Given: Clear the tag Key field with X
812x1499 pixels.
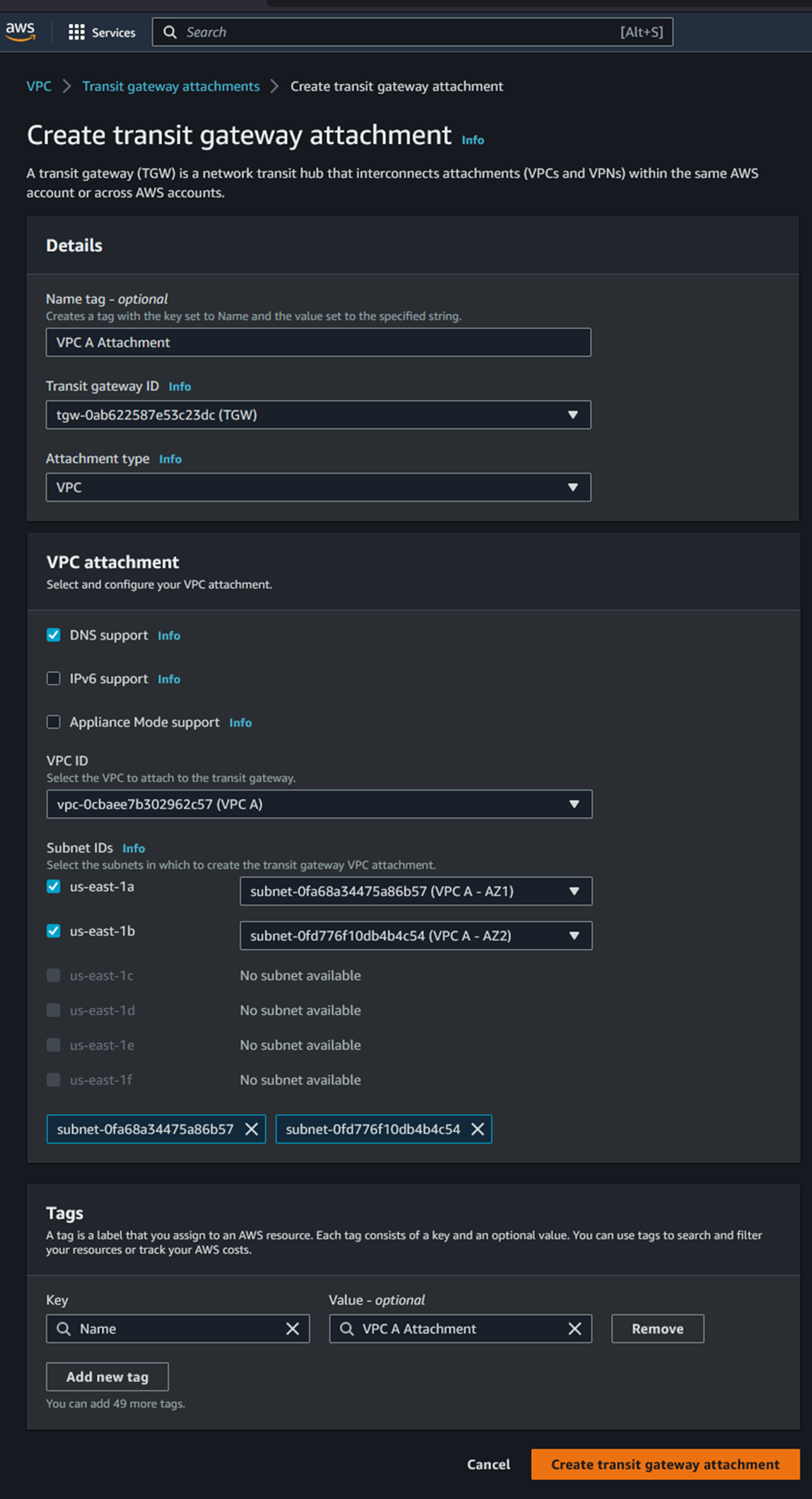Looking at the screenshot, I should [x=292, y=1329].
